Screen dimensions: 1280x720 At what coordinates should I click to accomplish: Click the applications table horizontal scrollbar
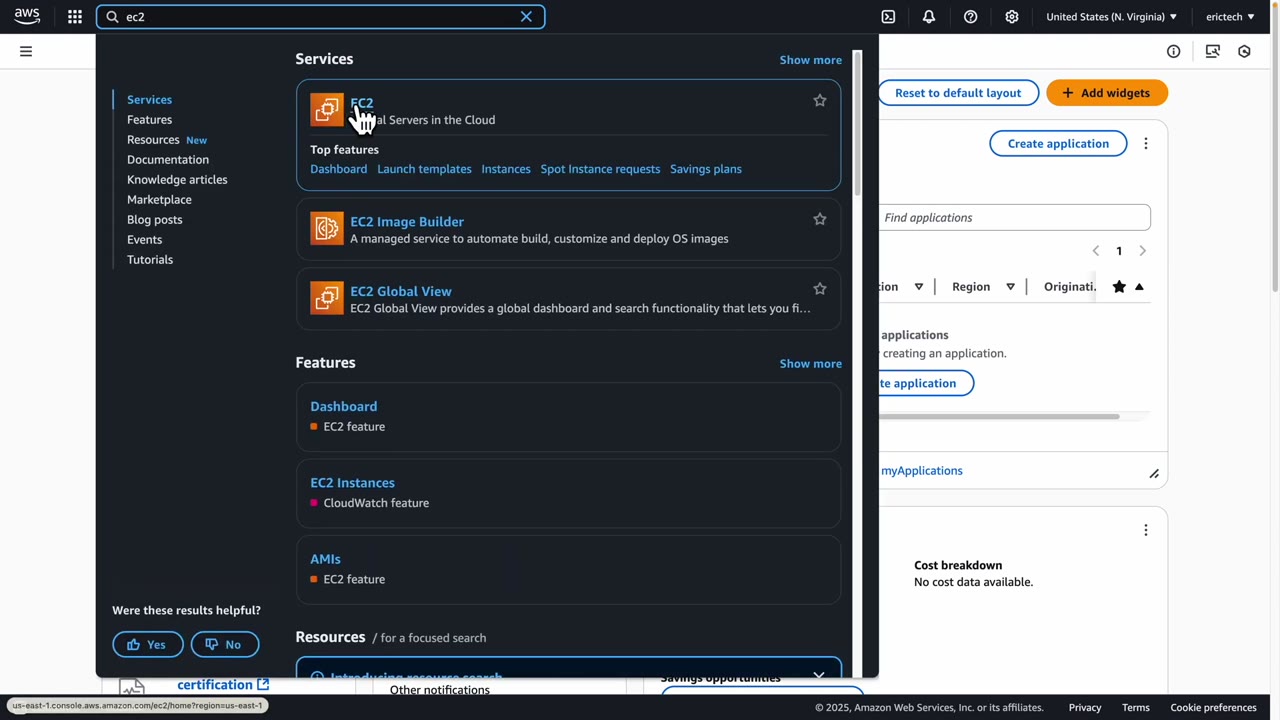1000,416
